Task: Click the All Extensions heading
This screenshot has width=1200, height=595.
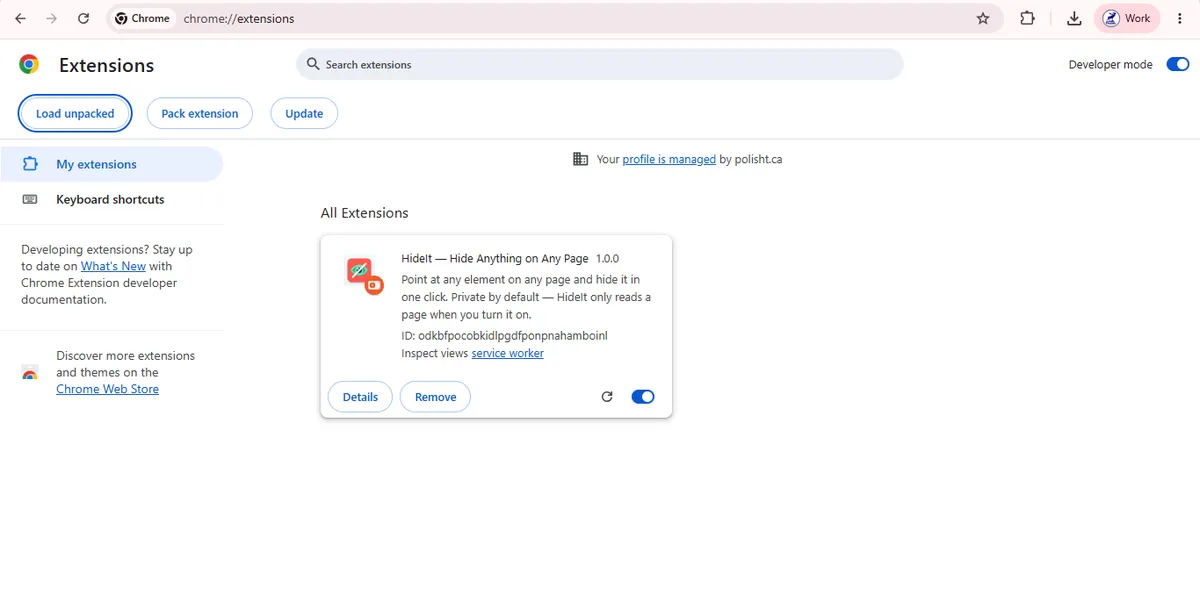Action: click(x=364, y=213)
